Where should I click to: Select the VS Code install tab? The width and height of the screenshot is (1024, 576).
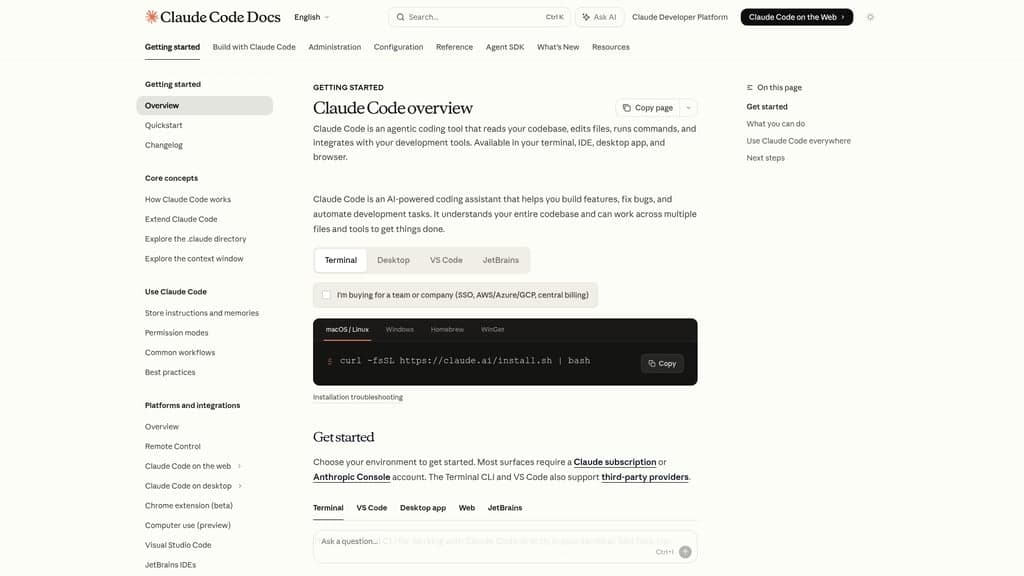coord(446,260)
